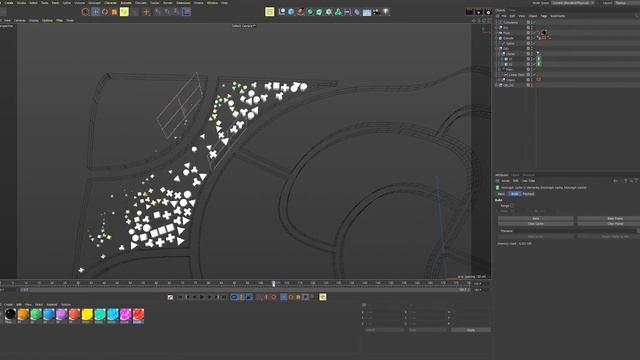This screenshot has height=360, width=640.
Task: Toggle the enable checkmark for Linear Field
Action: tap(534, 75)
